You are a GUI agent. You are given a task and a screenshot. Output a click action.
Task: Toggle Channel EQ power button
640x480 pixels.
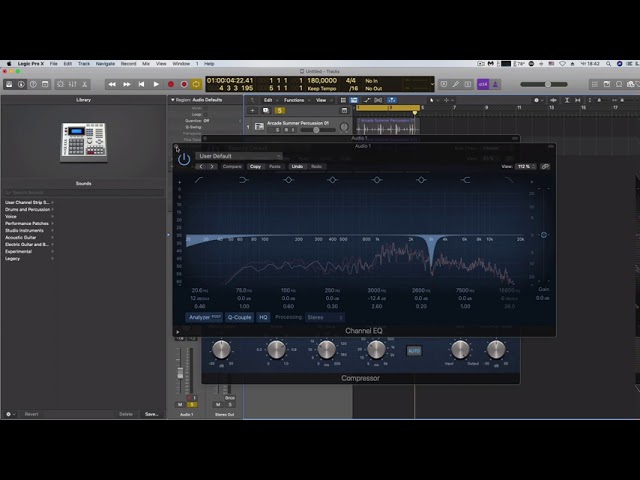[x=184, y=159]
